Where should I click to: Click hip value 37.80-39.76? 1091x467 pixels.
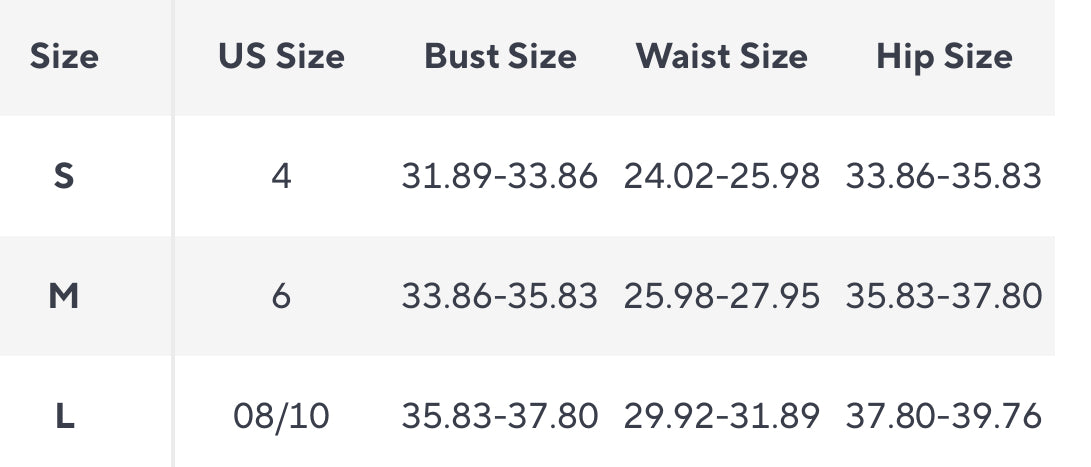tap(944, 415)
